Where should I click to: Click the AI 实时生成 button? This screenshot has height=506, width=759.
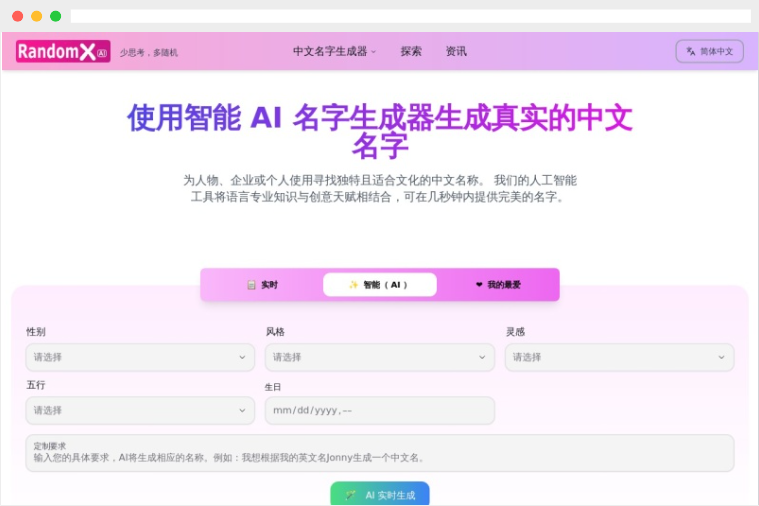(x=380, y=494)
